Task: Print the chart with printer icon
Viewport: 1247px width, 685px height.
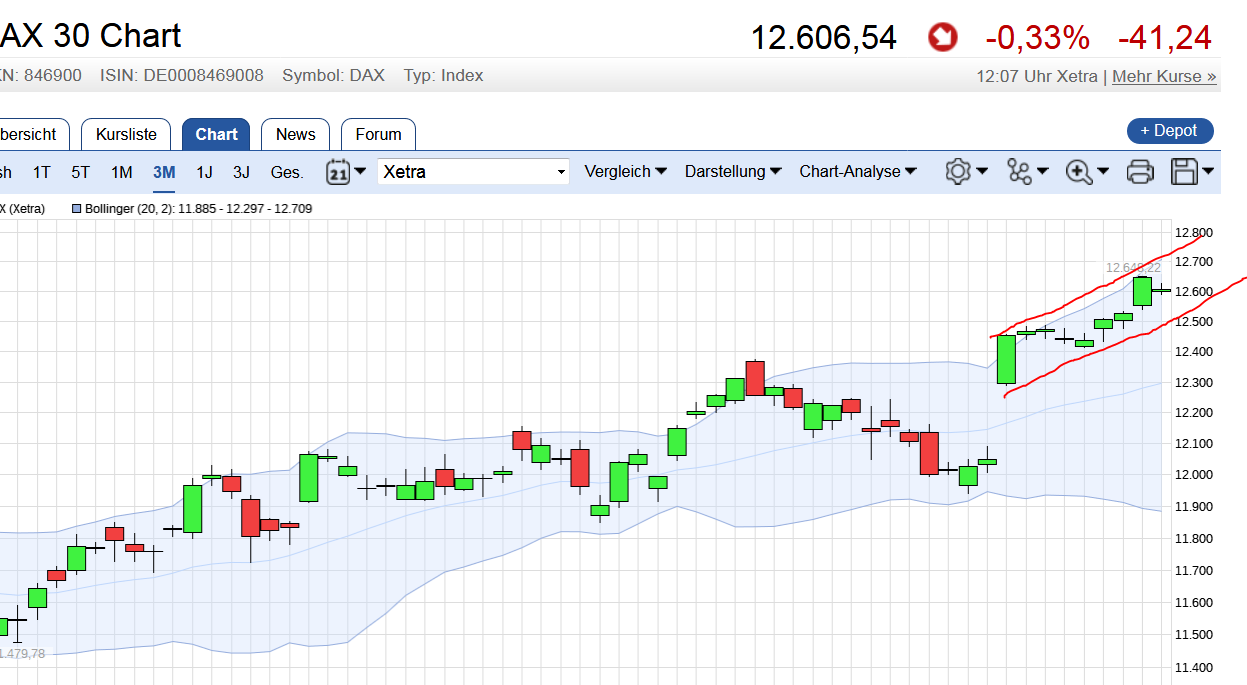Action: click(x=1140, y=172)
